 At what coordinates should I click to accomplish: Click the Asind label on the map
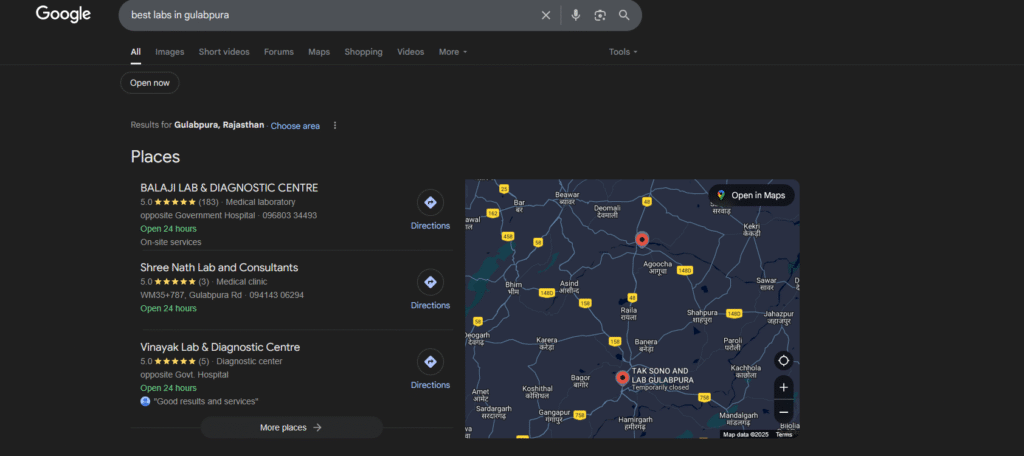click(x=569, y=287)
